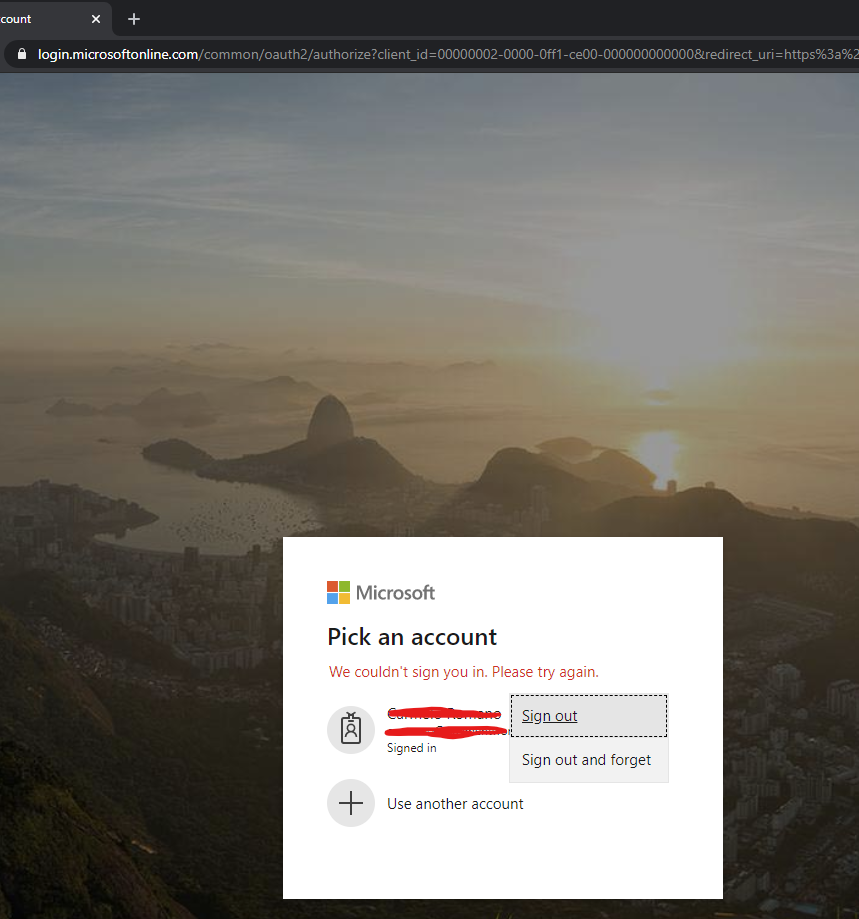
Task: View site security lock info
Action: click(22, 54)
